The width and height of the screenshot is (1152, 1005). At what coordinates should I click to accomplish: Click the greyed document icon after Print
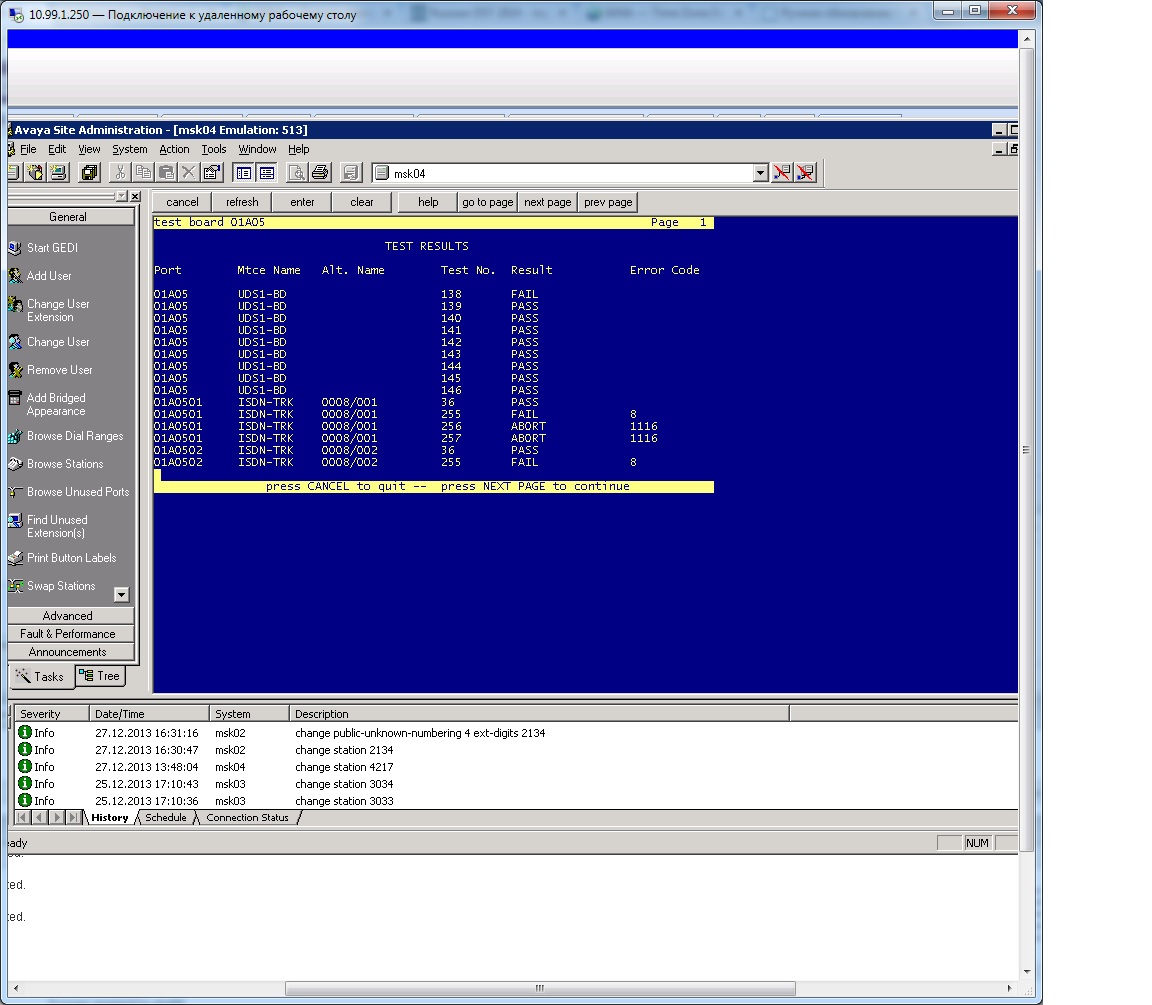pyautogui.click(x=350, y=173)
